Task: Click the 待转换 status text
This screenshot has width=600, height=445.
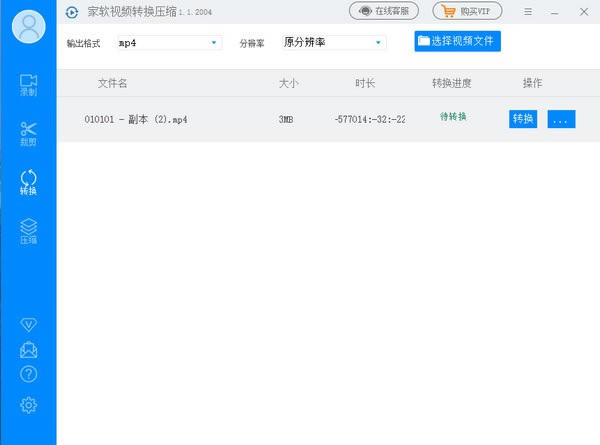Action: (x=454, y=118)
